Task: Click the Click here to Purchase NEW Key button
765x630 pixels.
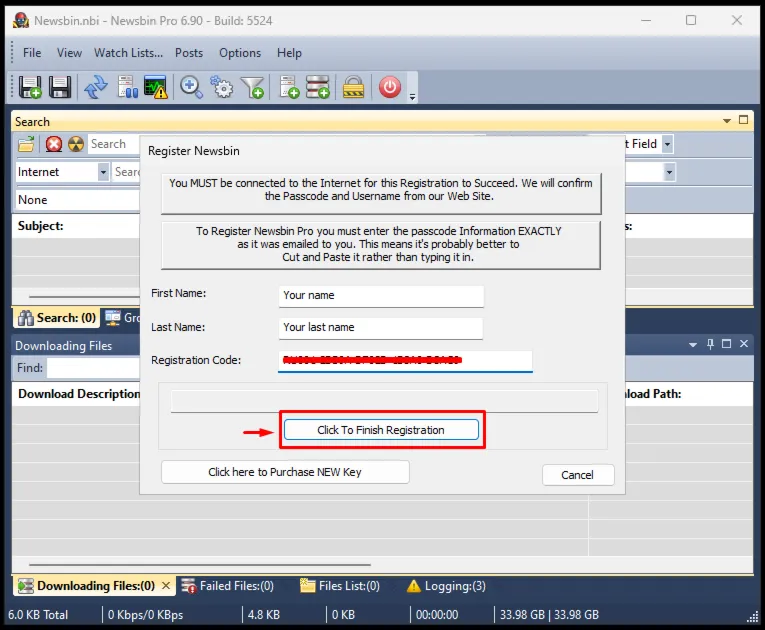Action: [285, 472]
